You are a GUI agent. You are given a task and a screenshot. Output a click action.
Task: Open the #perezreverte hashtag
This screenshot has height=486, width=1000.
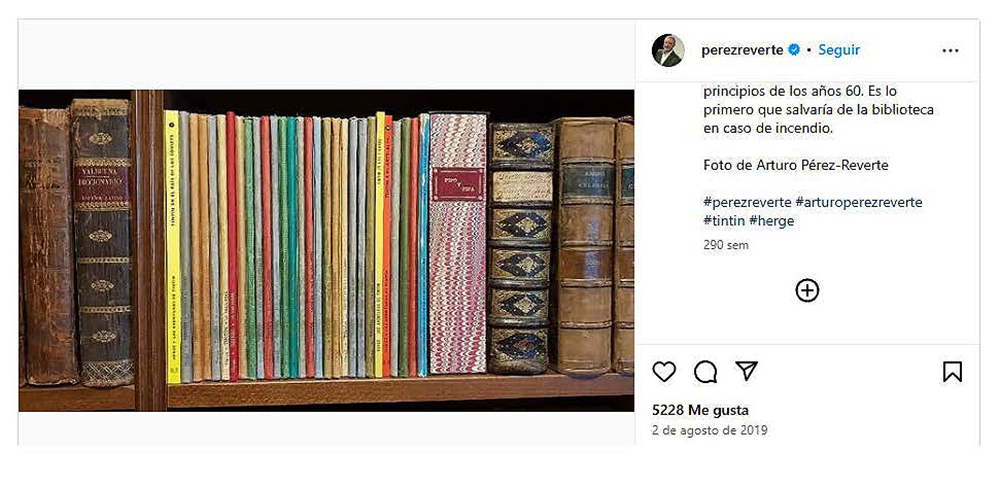point(747,202)
